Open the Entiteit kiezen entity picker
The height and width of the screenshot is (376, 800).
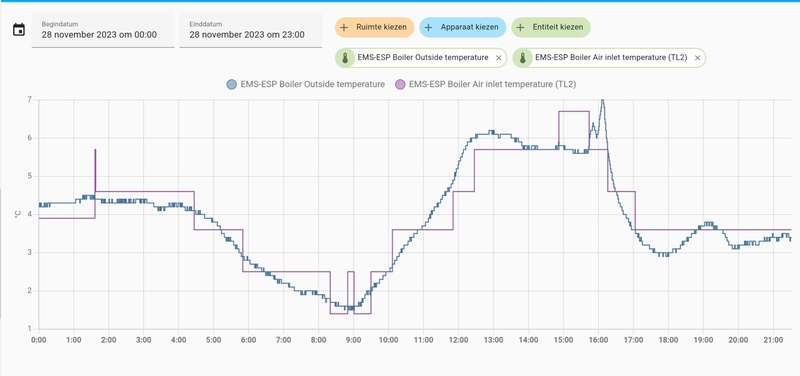coord(551,27)
